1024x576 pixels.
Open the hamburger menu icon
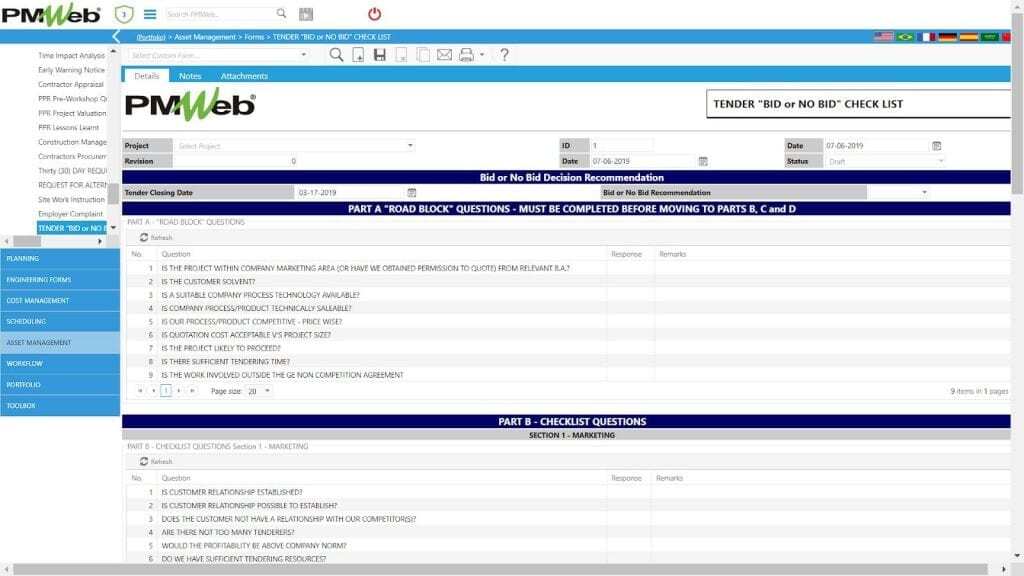coord(150,14)
